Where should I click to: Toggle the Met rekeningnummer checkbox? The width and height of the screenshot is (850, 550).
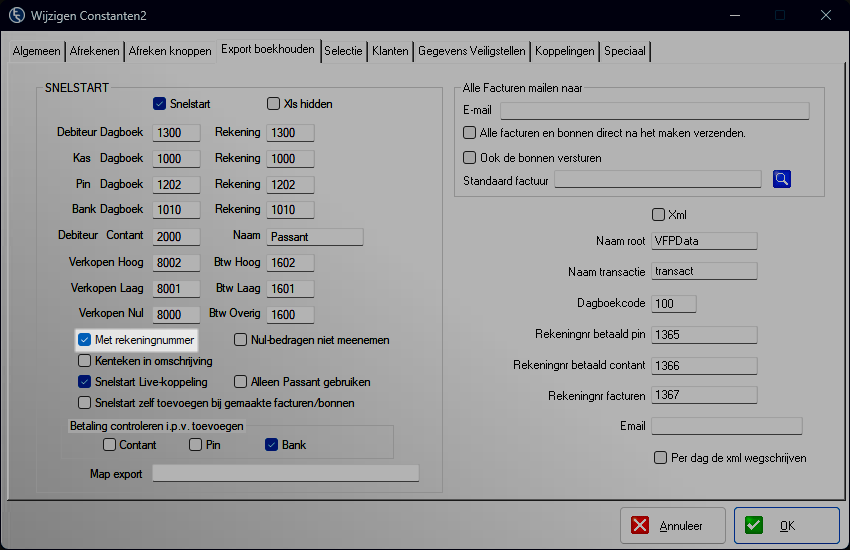85,340
